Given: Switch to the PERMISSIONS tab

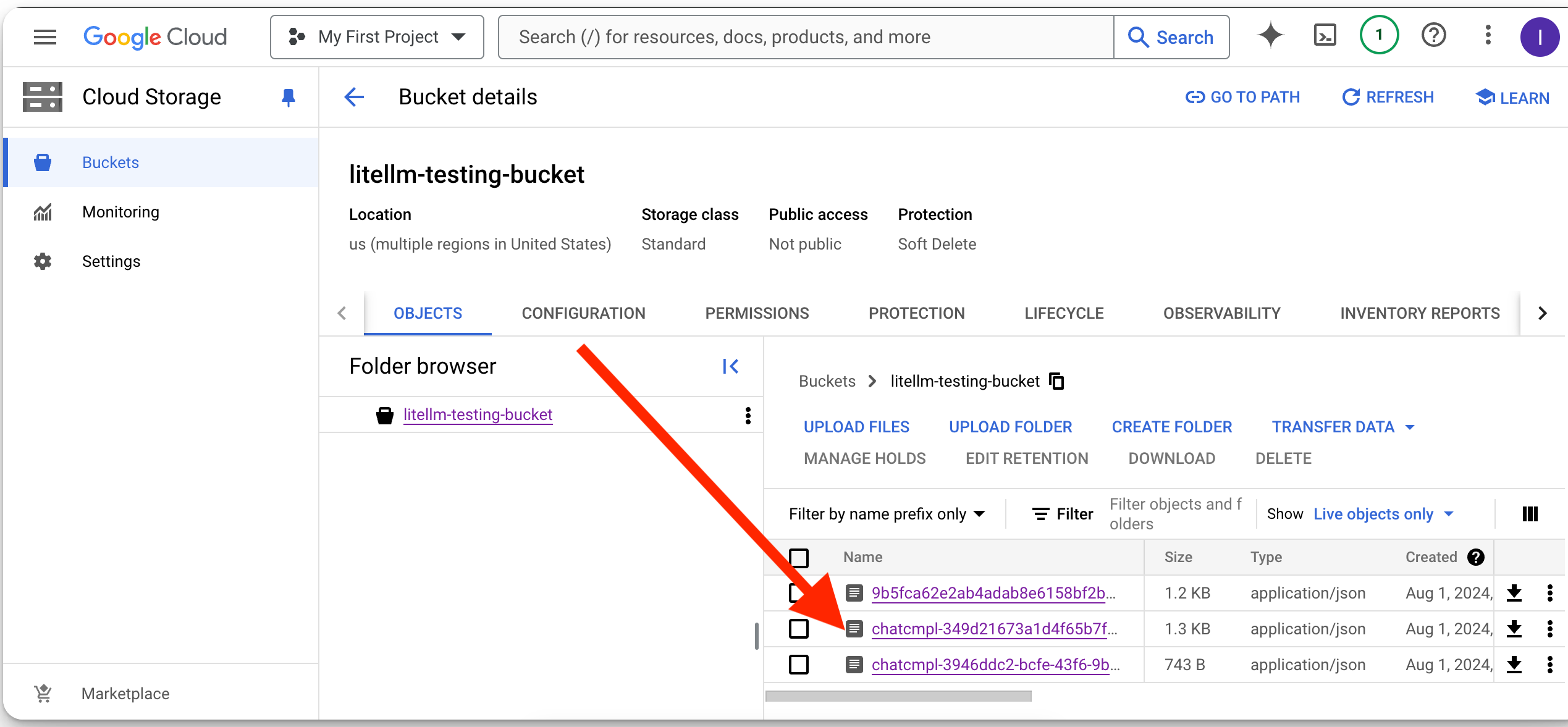Looking at the screenshot, I should point(757,313).
